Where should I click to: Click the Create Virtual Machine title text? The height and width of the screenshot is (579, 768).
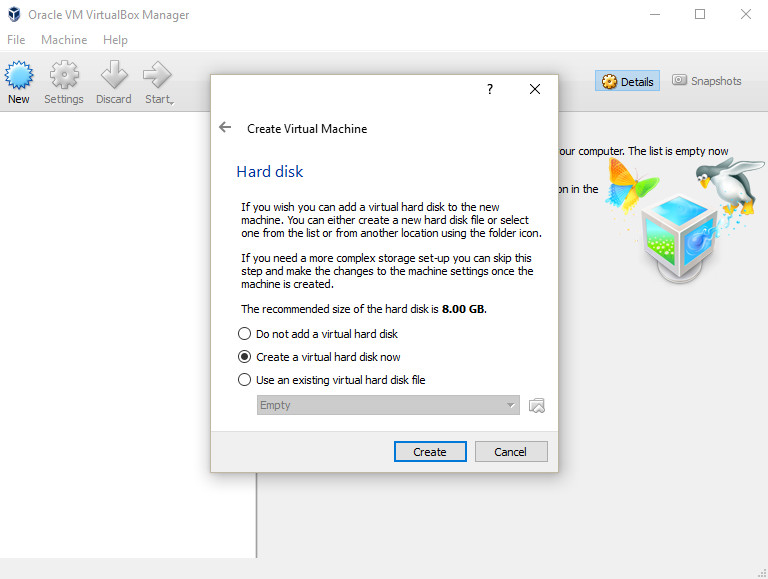(307, 129)
